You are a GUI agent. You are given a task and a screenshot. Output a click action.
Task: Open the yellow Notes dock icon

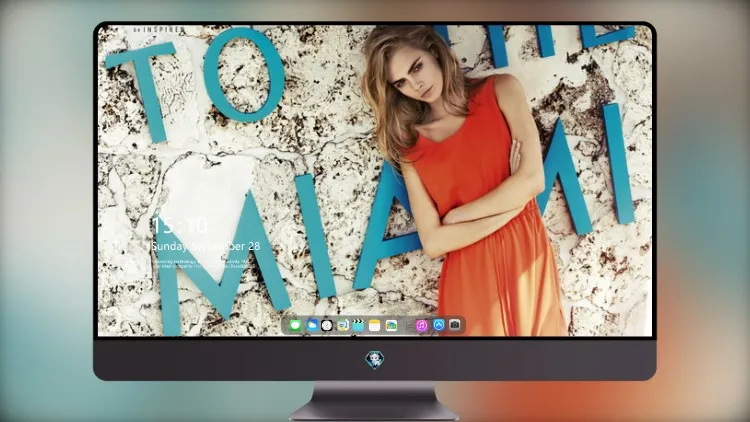tap(375, 325)
